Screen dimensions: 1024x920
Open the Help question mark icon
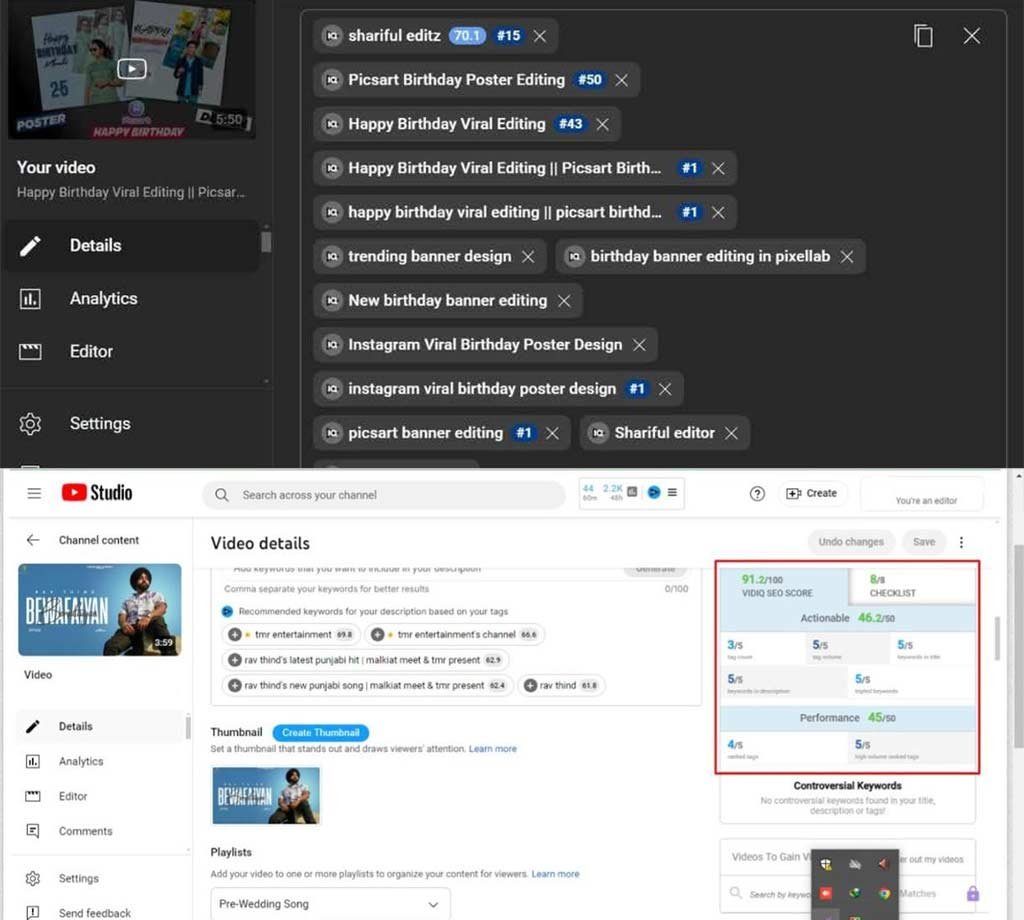click(757, 494)
